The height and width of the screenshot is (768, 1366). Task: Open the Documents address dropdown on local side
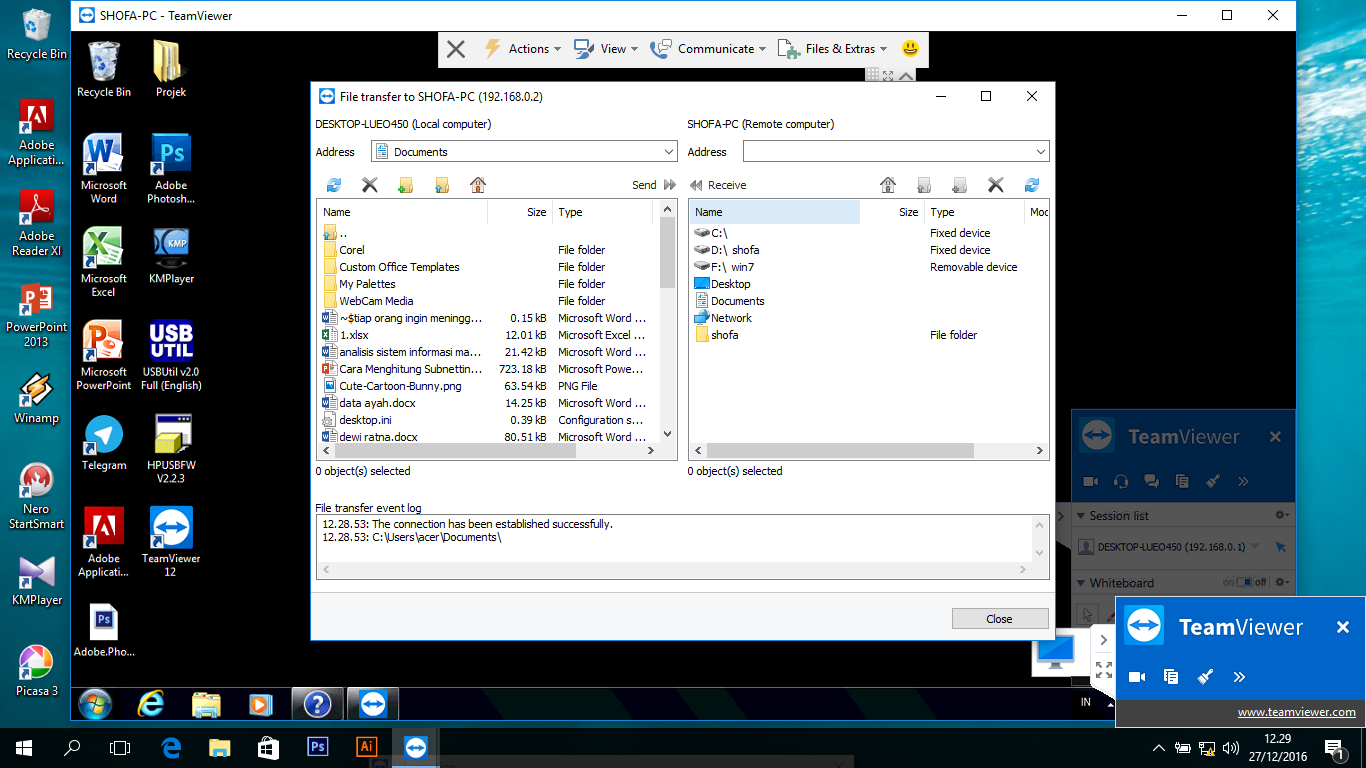[668, 151]
